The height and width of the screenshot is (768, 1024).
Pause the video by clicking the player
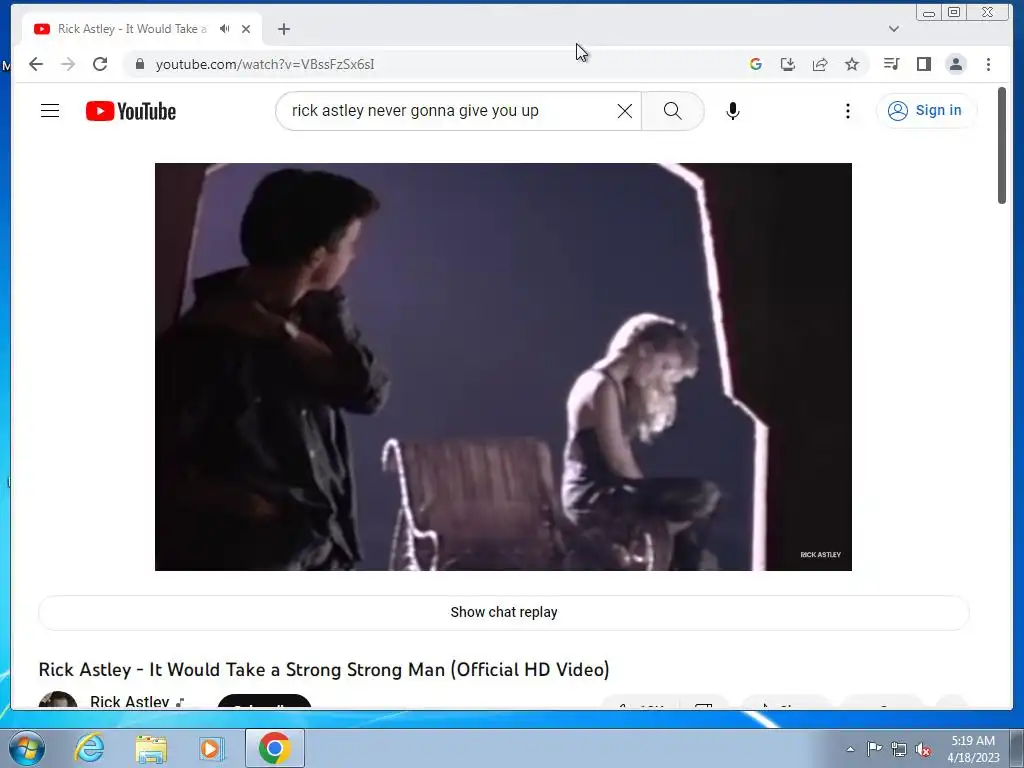(503, 366)
